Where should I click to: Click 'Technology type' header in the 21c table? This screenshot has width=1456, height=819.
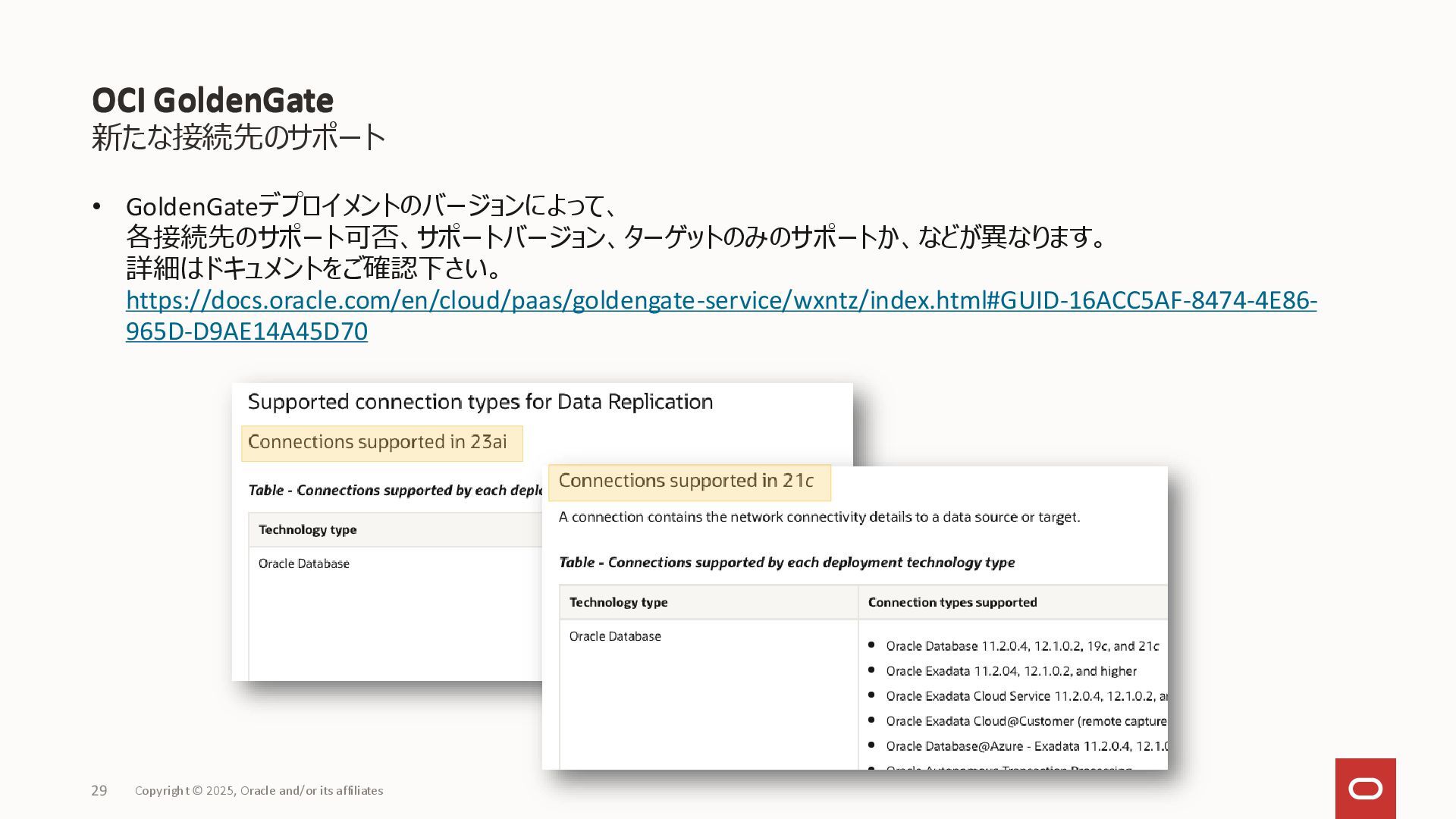click(618, 602)
